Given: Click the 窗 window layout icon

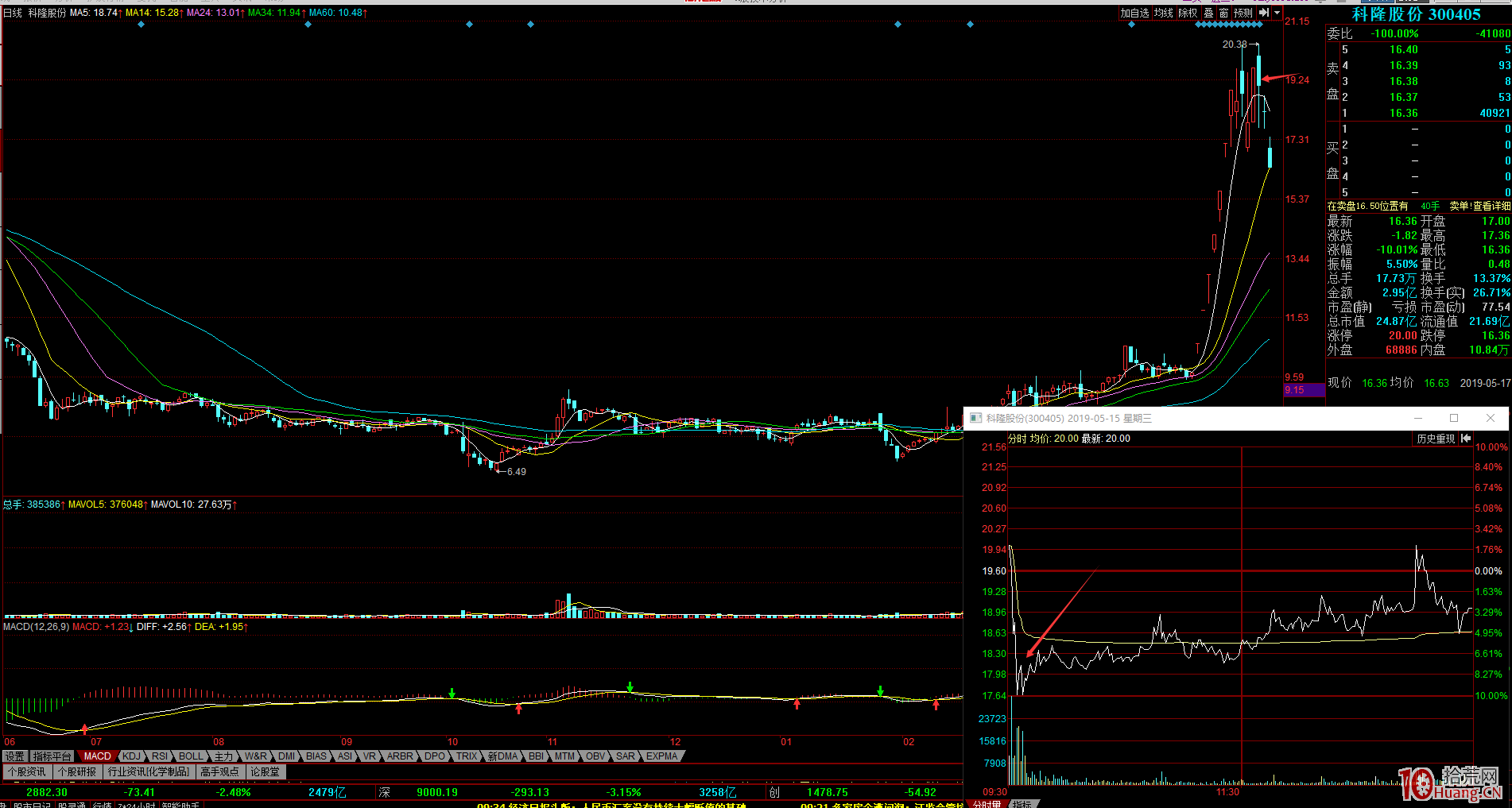Looking at the screenshot, I should tap(1223, 13).
